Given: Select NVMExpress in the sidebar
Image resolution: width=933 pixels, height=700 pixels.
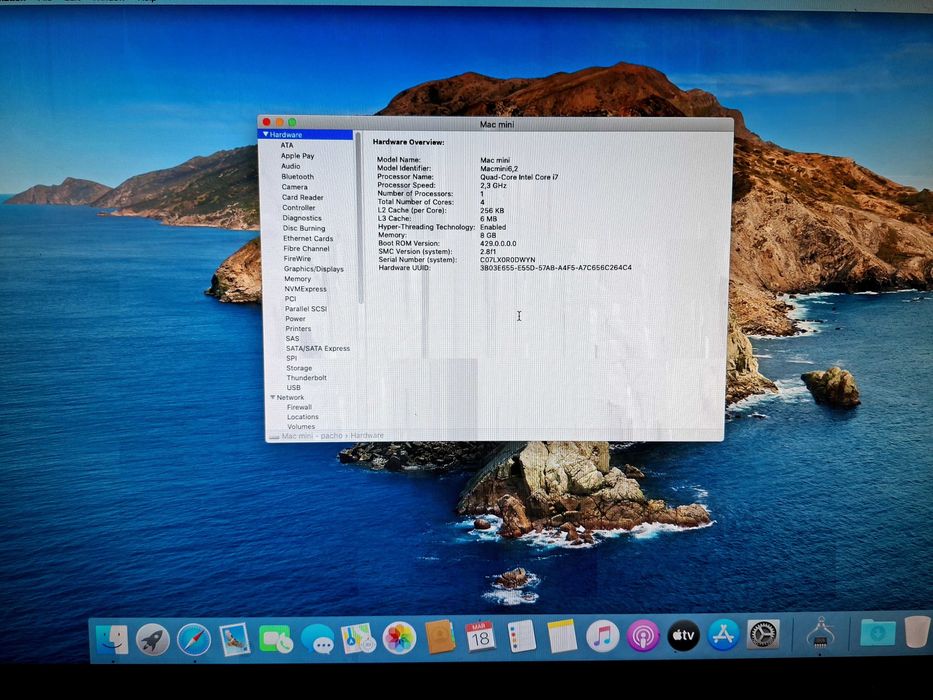Looking at the screenshot, I should [305, 289].
